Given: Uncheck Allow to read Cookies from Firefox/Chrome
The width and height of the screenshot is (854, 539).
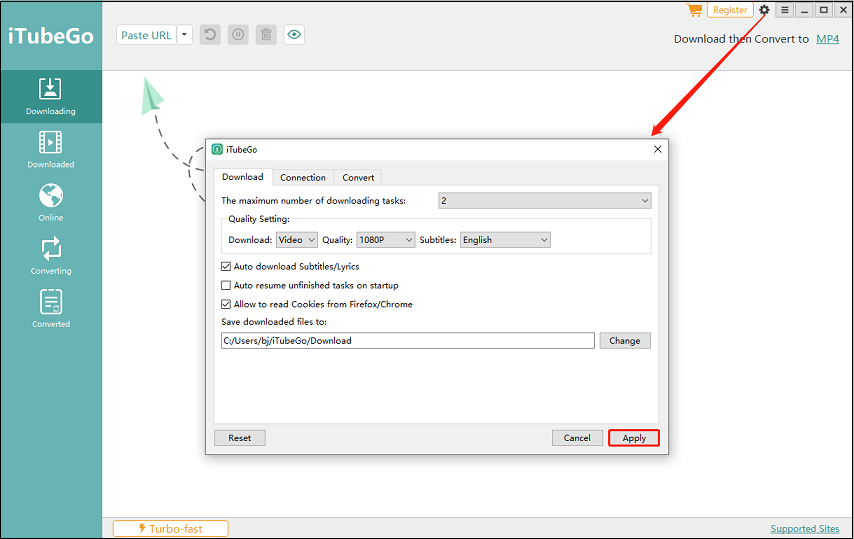Looking at the screenshot, I should 226,304.
